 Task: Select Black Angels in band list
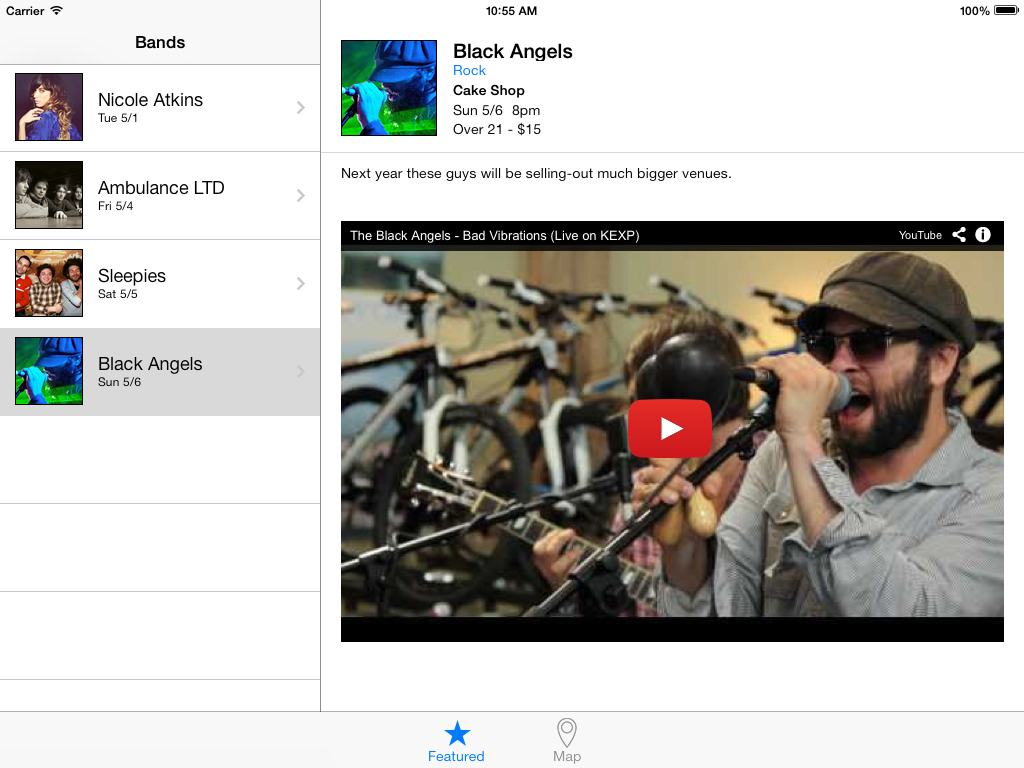[150, 364]
